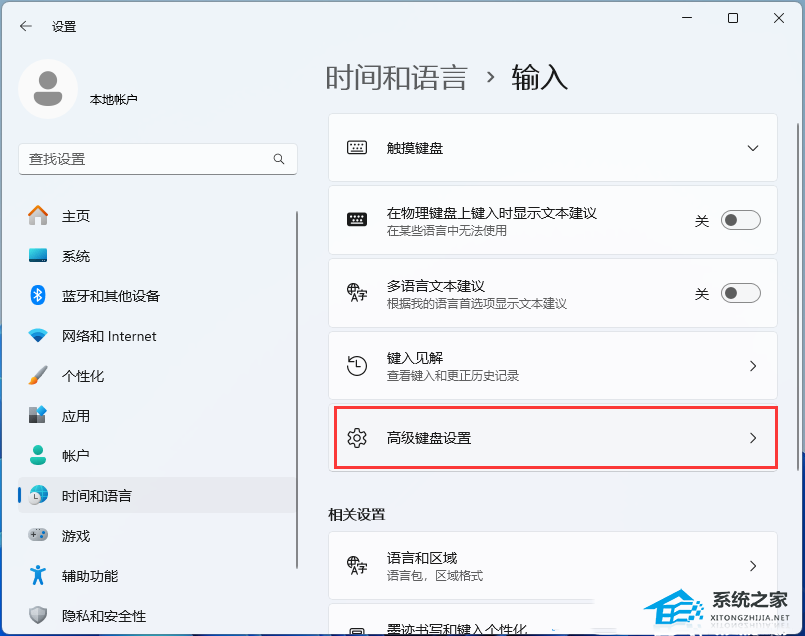Click the search magnifier icon
The width and height of the screenshot is (805, 636).
[279, 159]
